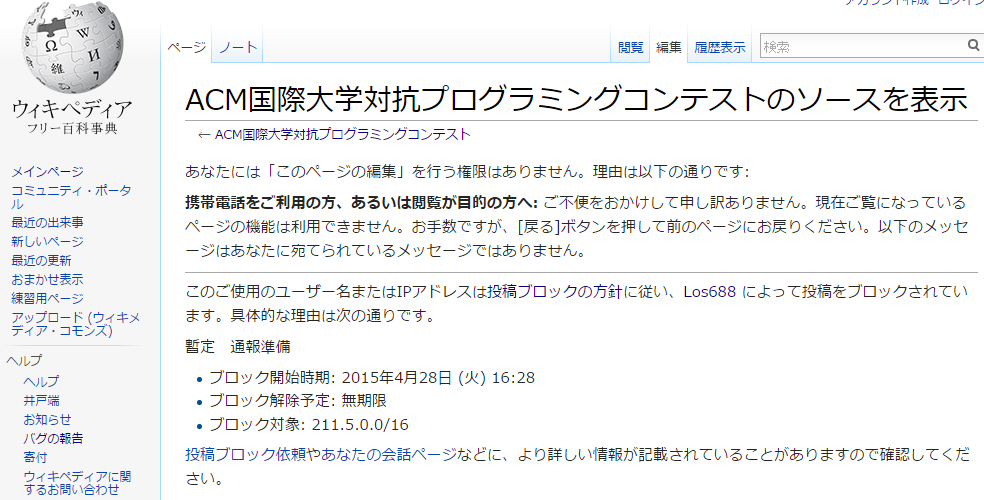Open 寄付 donation link
The height and width of the screenshot is (500, 984).
tap(35, 457)
